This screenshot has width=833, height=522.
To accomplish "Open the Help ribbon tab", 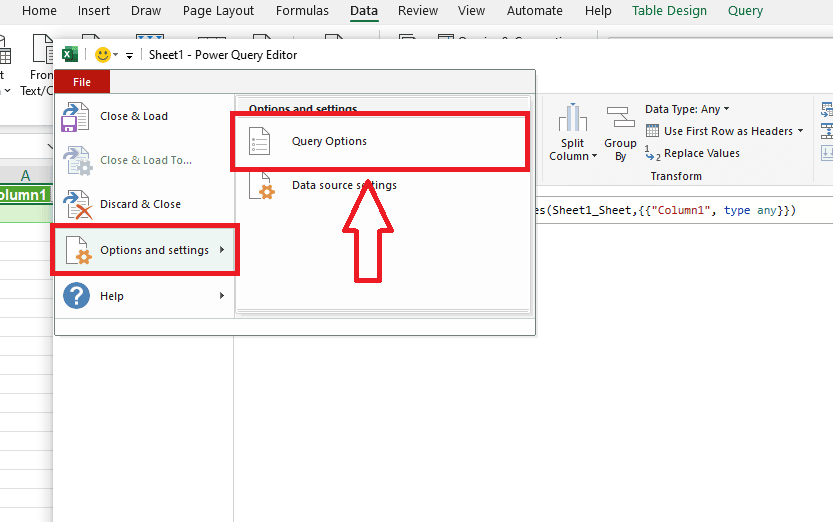I will (598, 11).
